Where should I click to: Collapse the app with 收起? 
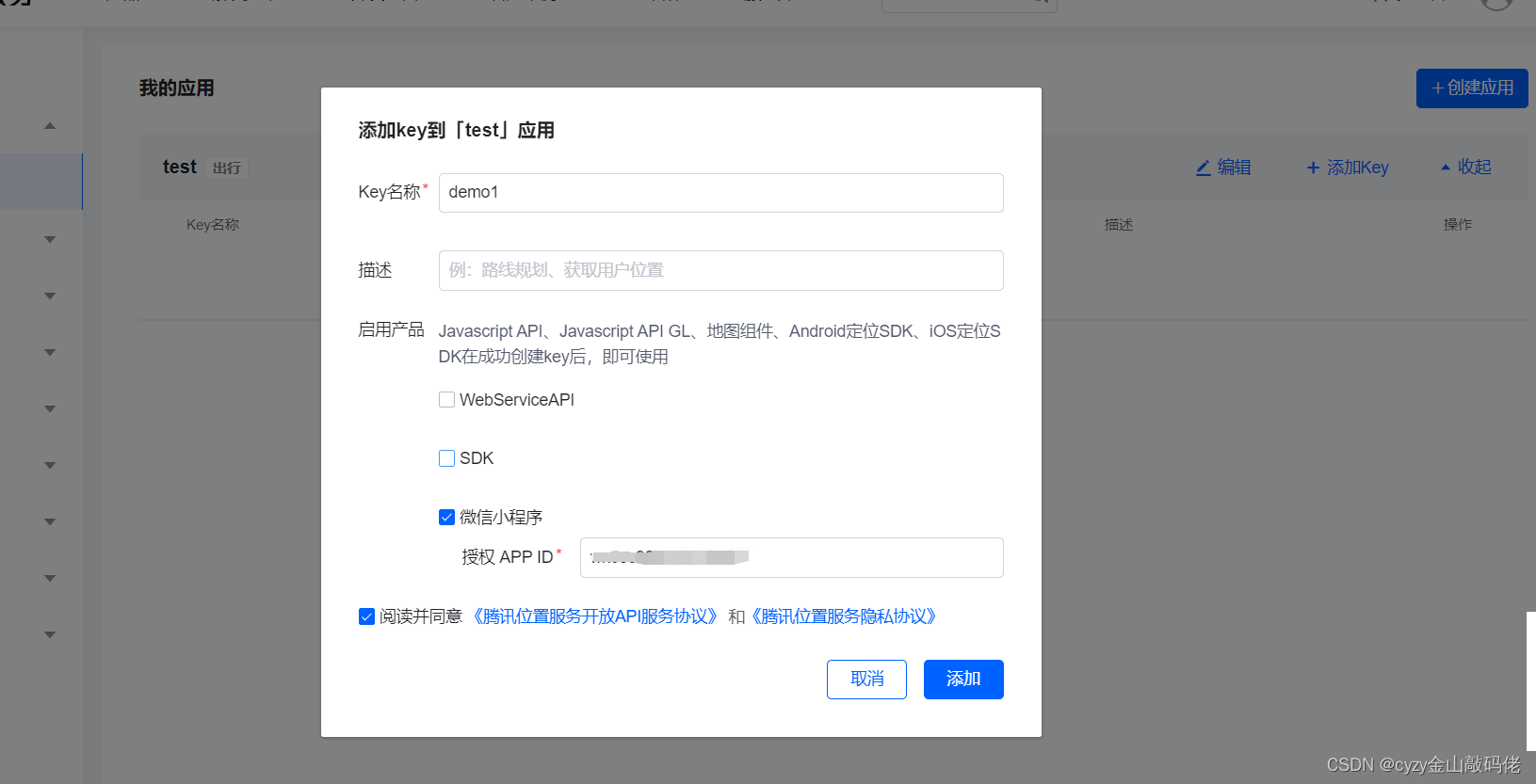[x=1466, y=168]
